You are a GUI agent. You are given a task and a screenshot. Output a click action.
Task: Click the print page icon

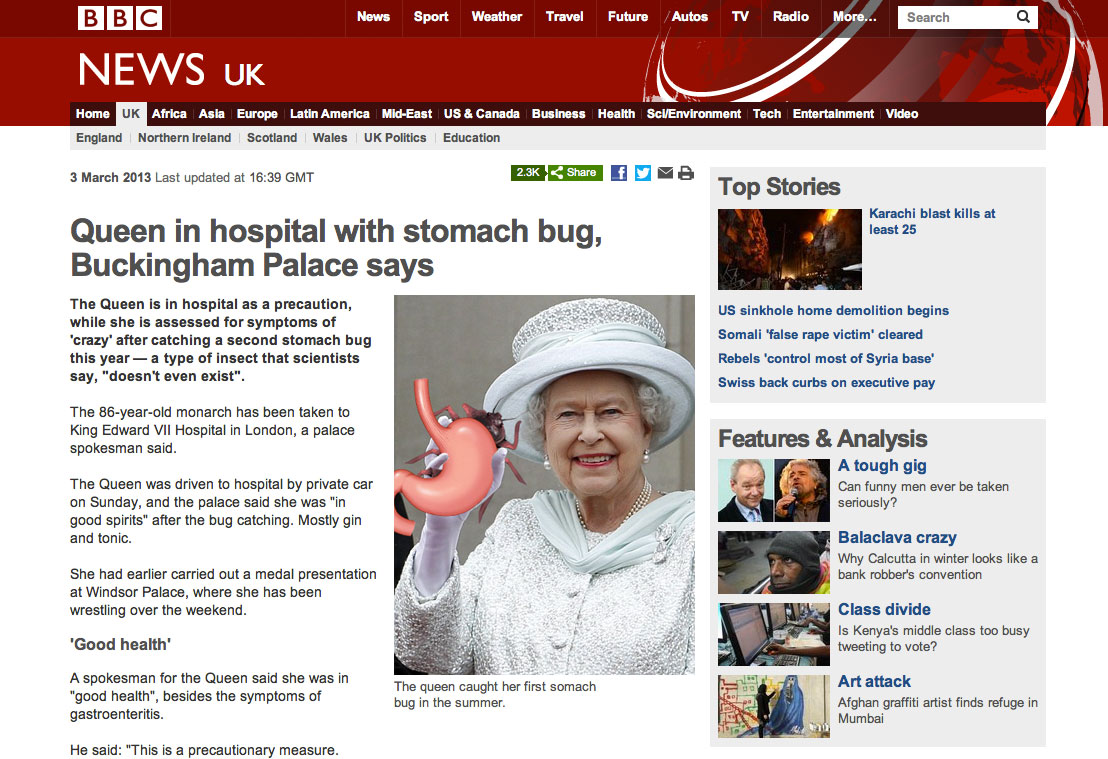click(x=685, y=172)
